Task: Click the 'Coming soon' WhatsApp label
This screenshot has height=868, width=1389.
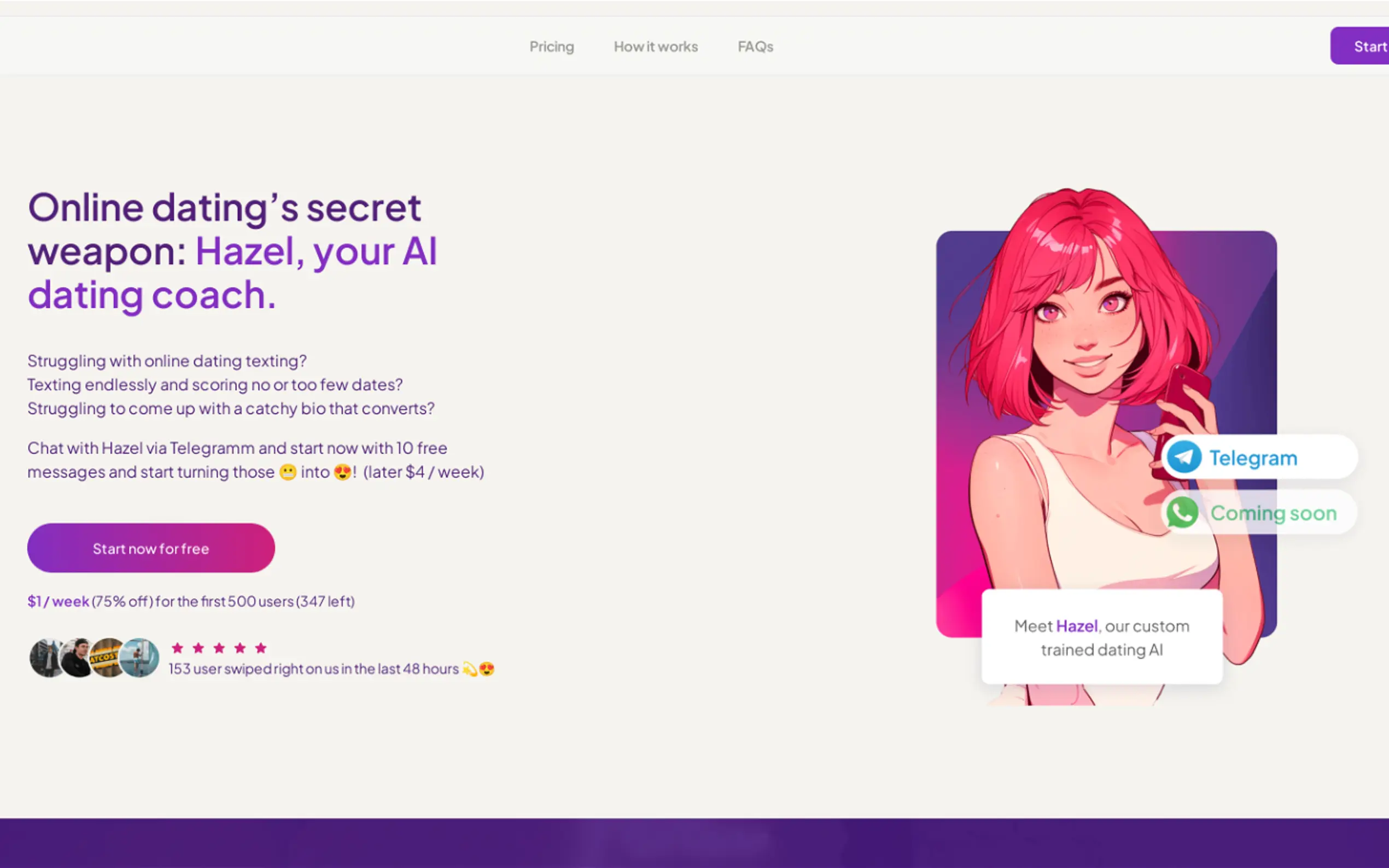Action: 1273,513
